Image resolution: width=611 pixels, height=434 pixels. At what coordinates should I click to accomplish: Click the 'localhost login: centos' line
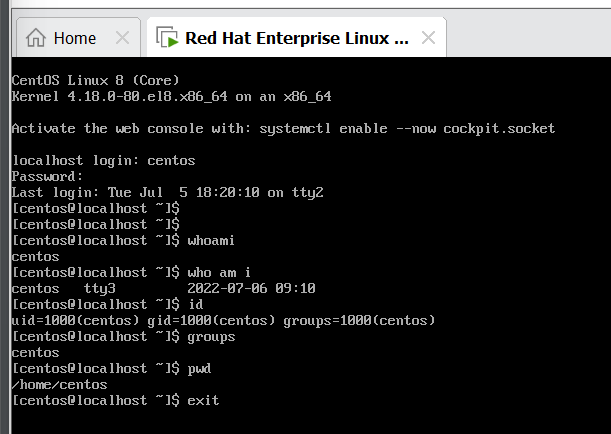tap(104, 161)
